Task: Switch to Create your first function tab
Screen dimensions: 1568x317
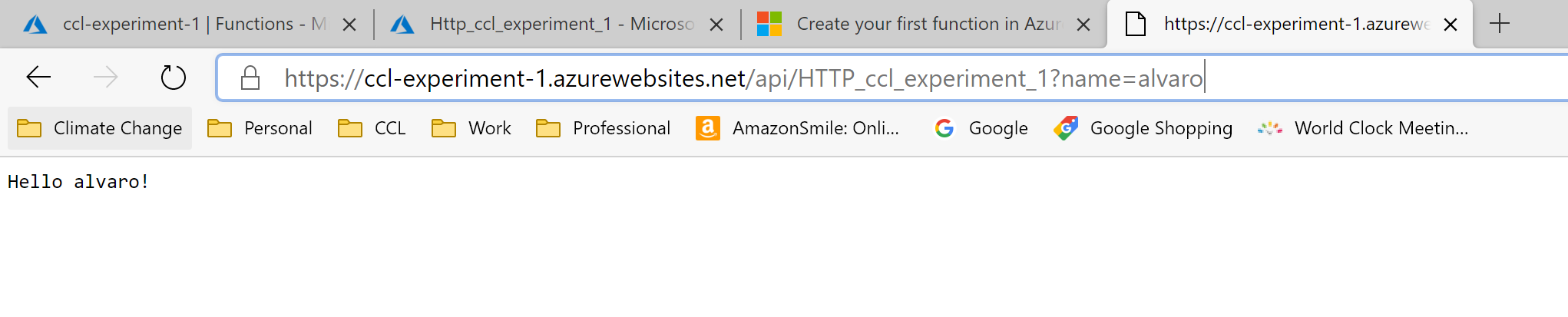Action: [x=914, y=25]
